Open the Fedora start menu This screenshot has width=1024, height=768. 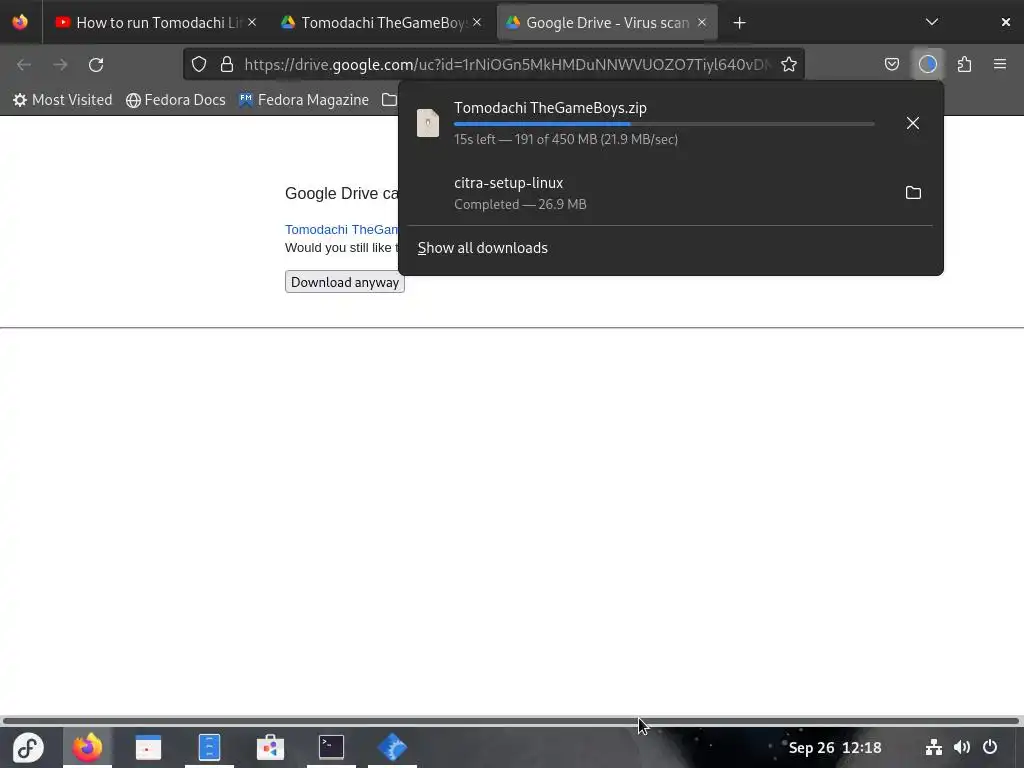point(28,747)
